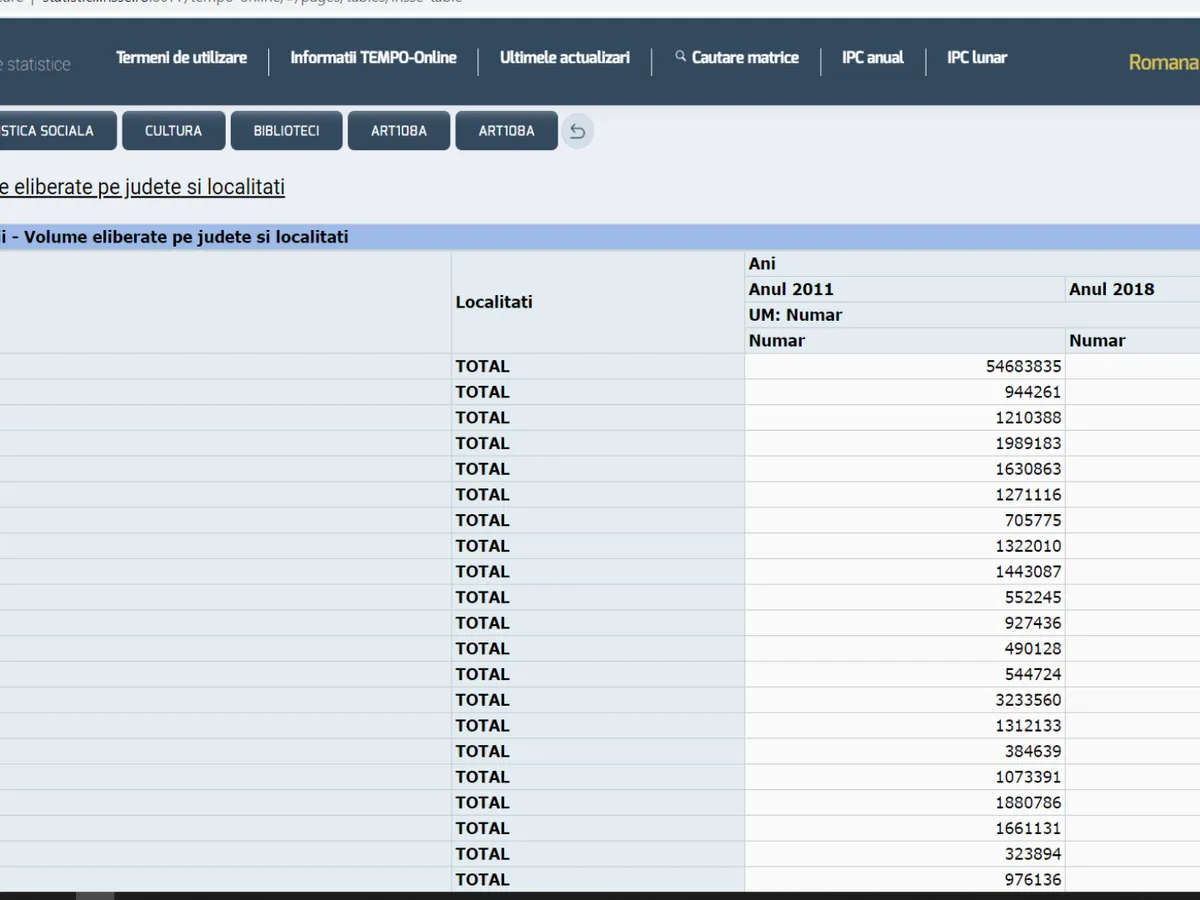1200x900 pixels.
Task: Go to Ultimele actualizari page
Action: click(x=565, y=58)
